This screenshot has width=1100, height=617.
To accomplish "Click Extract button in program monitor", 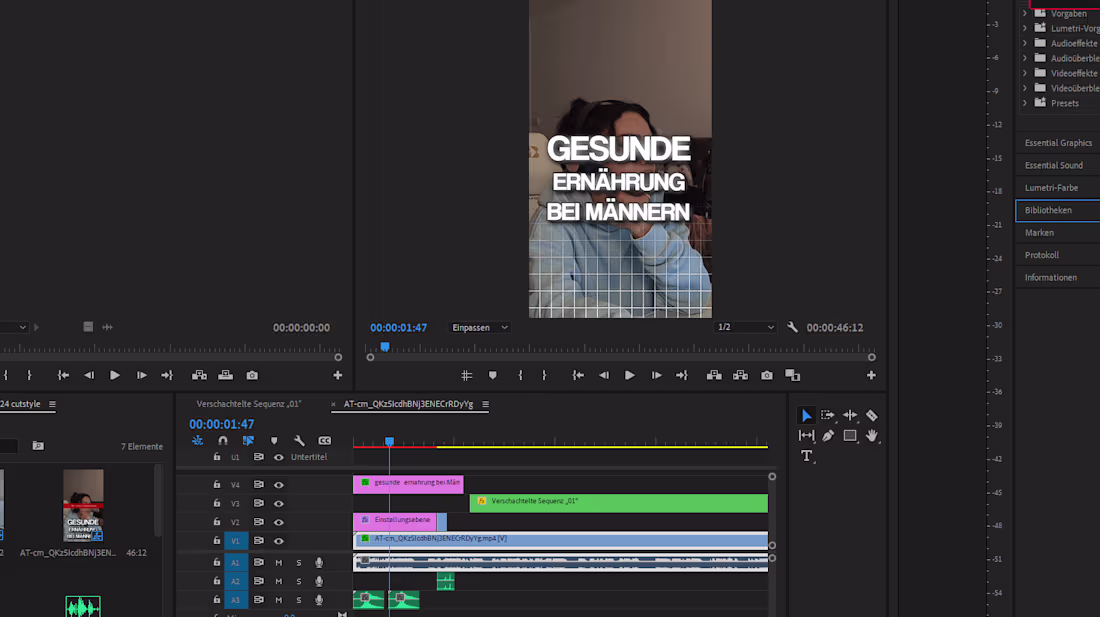I will coord(740,376).
